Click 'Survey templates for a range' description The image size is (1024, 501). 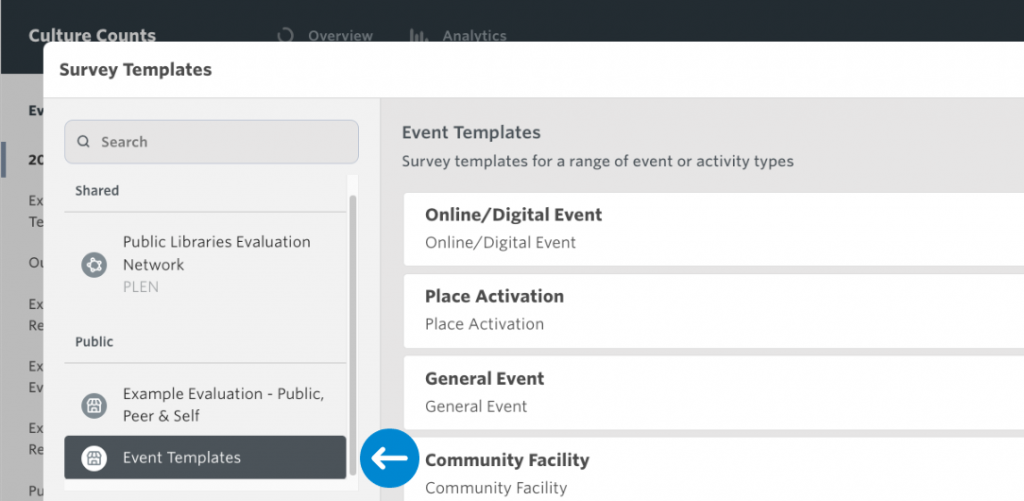click(598, 161)
